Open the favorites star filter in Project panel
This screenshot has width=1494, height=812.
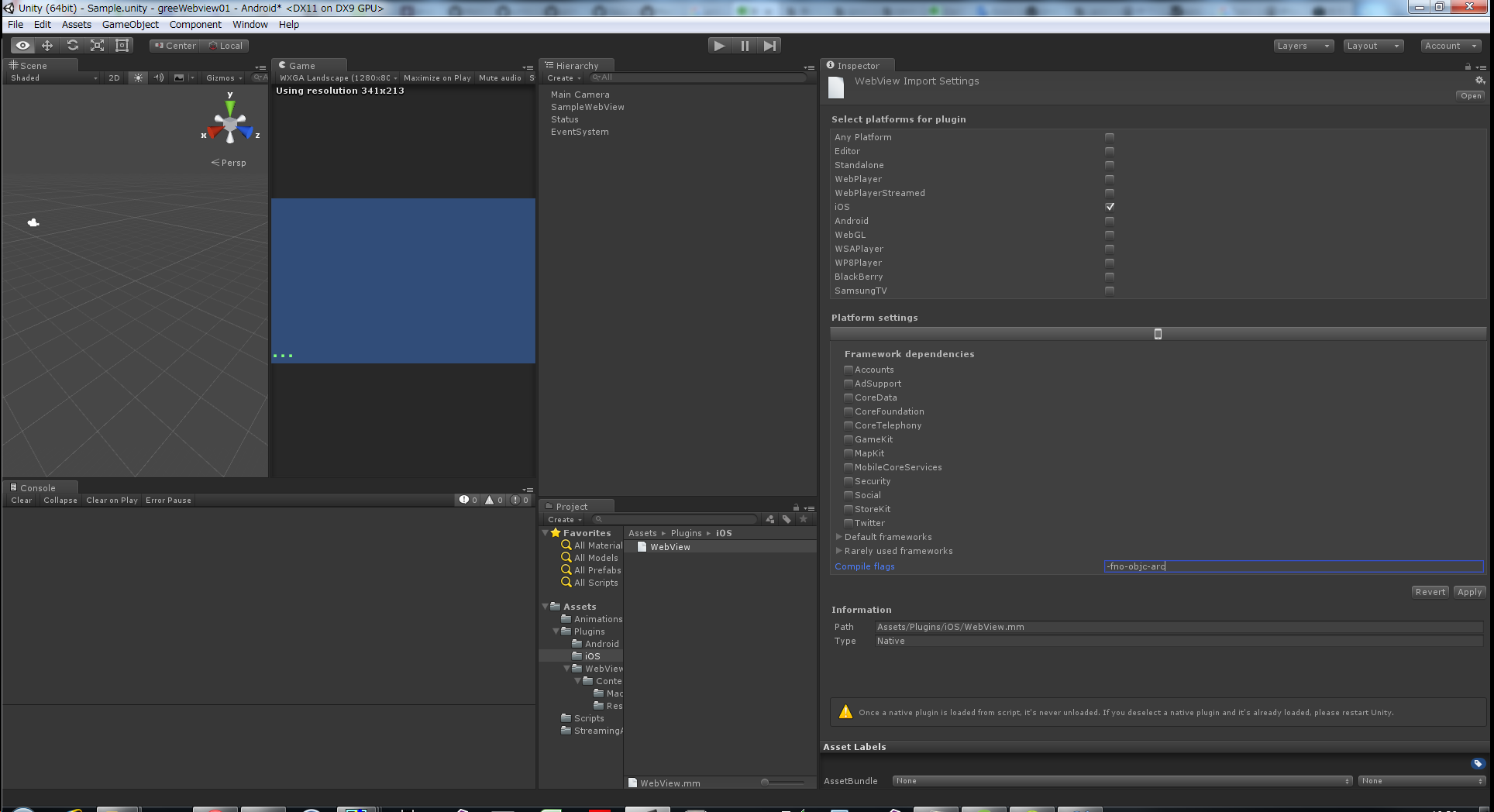(804, 519)
